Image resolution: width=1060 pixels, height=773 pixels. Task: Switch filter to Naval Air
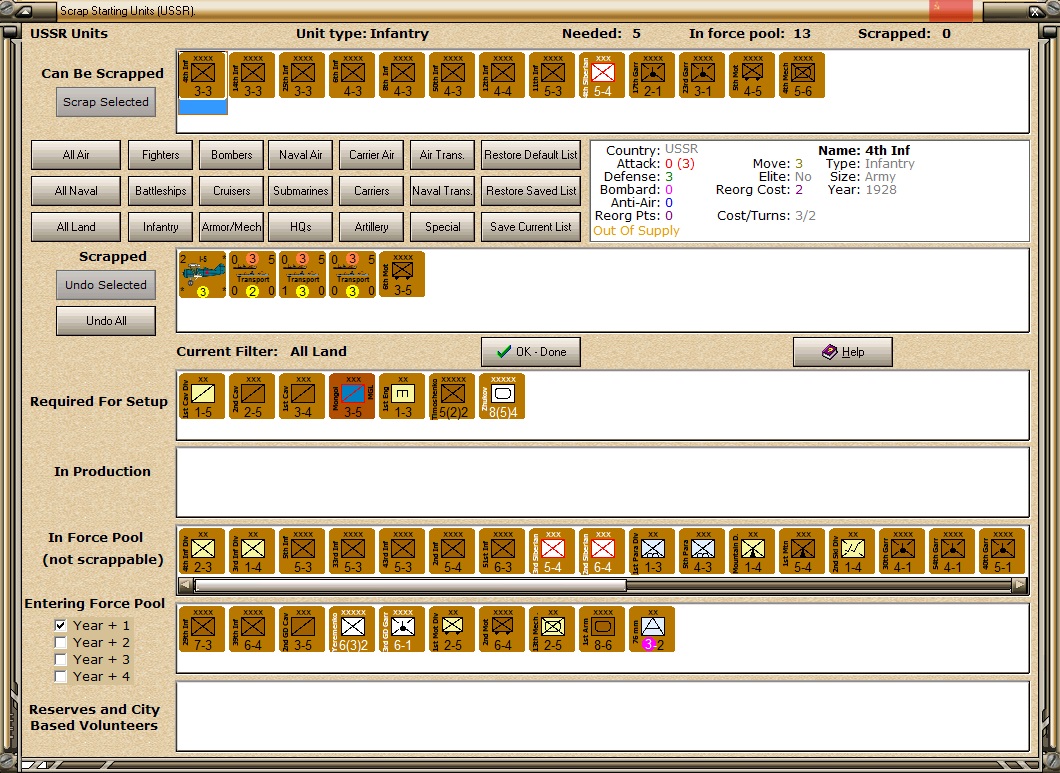(301, 155)
